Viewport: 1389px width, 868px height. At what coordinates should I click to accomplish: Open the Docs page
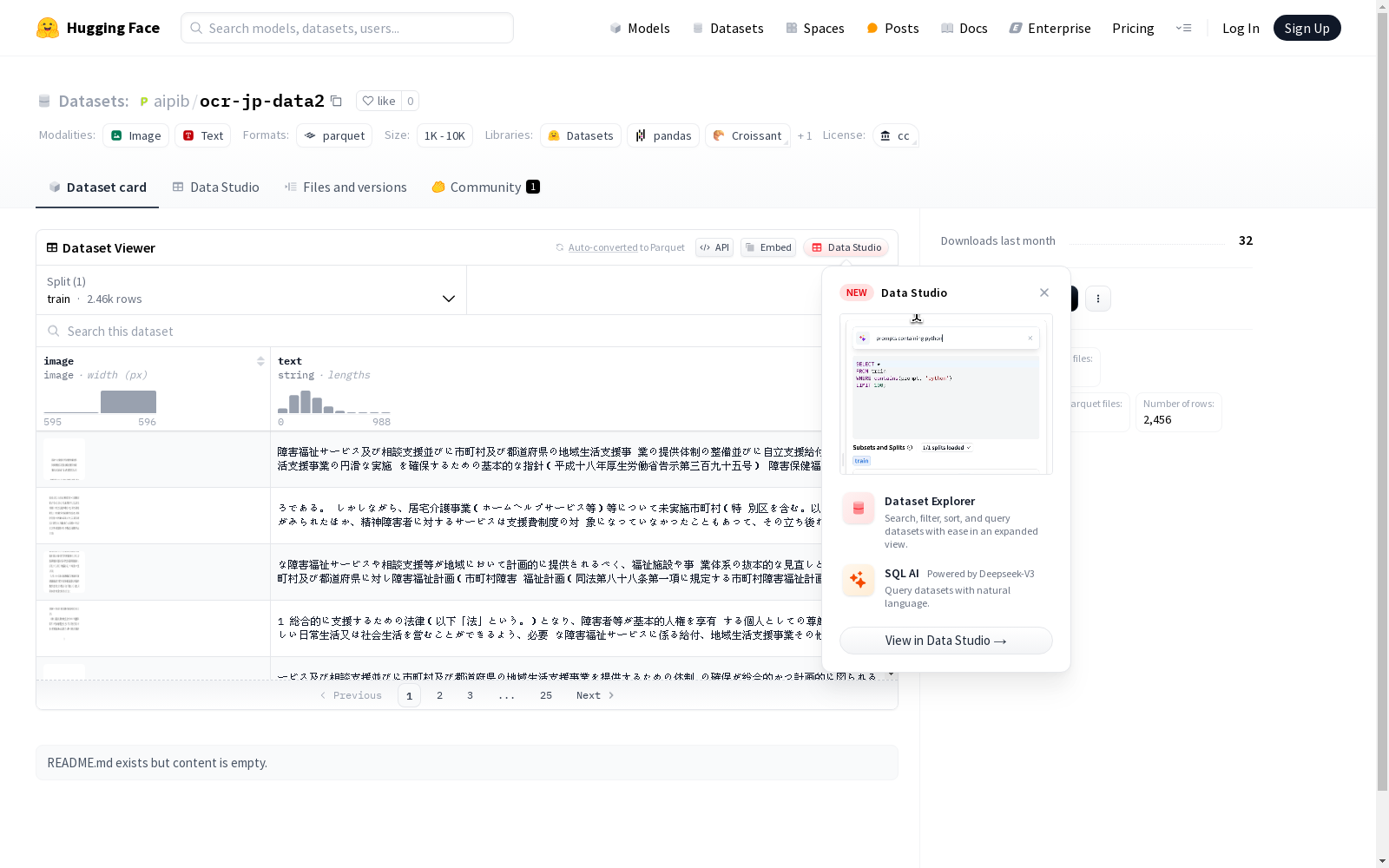pos(964,28)
